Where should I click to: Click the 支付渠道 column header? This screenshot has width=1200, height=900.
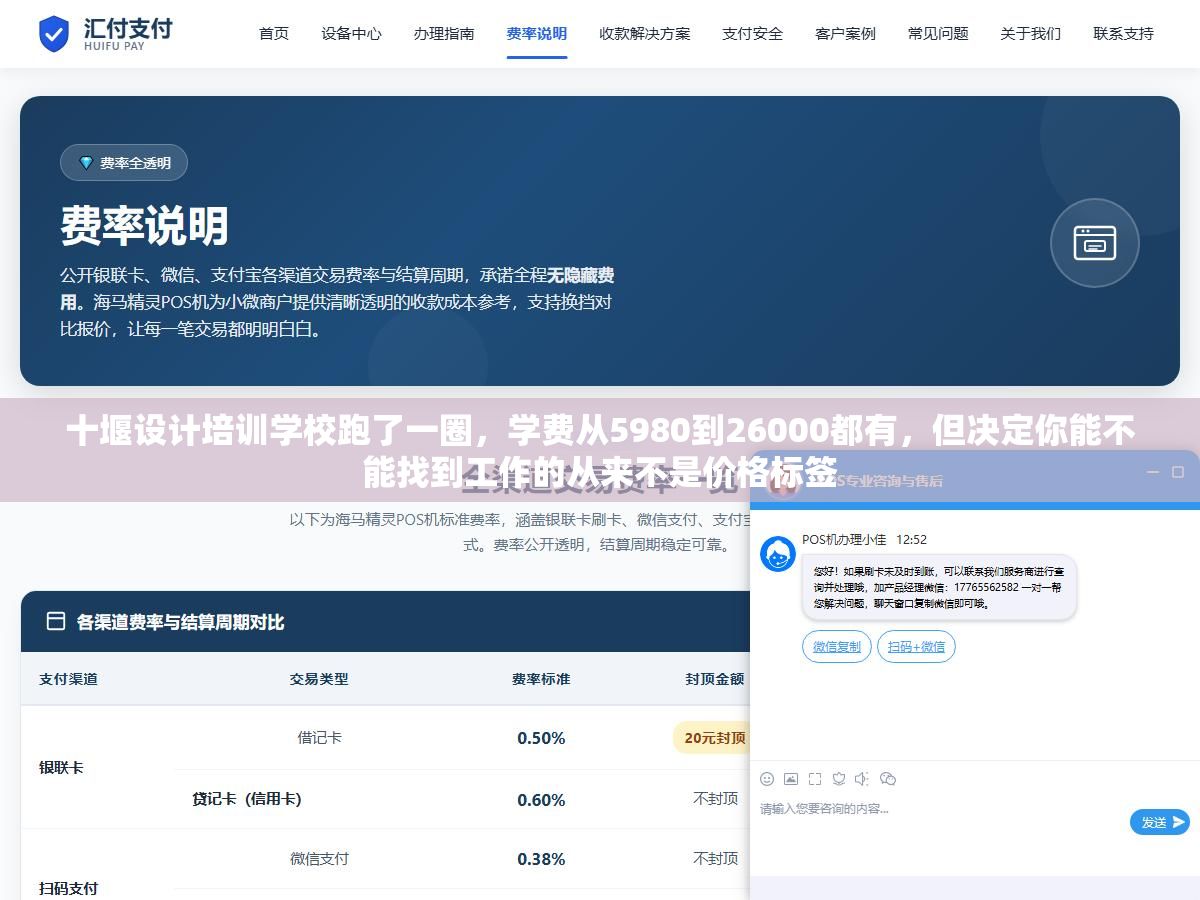tap(69, 679)
